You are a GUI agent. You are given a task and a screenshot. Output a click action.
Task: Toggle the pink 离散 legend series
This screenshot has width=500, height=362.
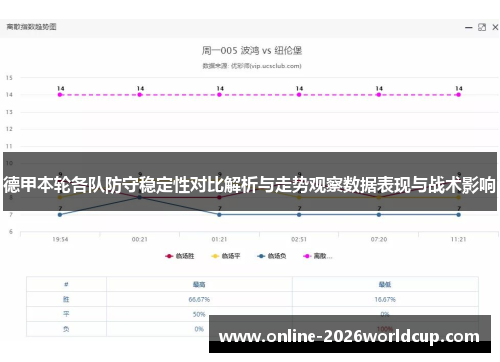[x=318, y=256]
